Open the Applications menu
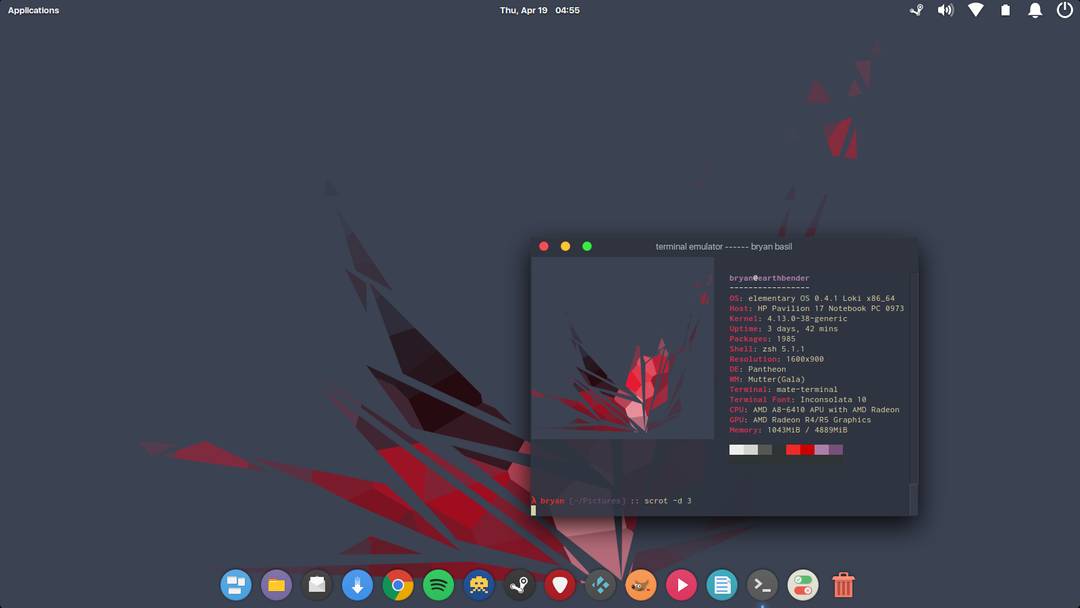Screen dimensions: 1080x608 click(33, 10)
